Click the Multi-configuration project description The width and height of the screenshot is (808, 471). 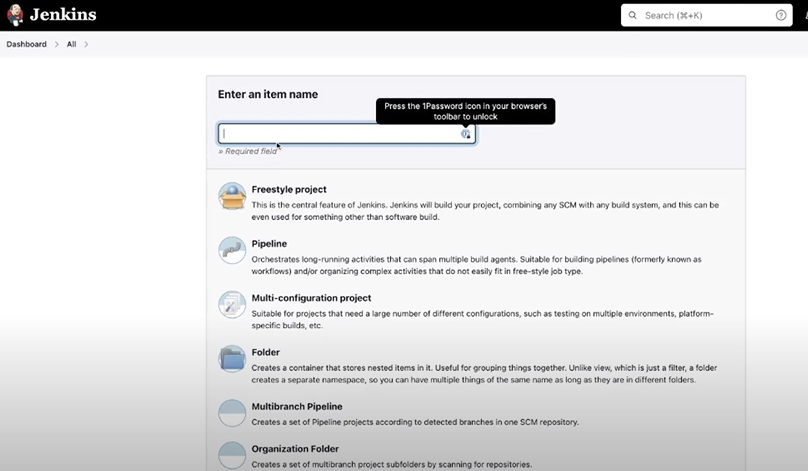pos(482,319)
